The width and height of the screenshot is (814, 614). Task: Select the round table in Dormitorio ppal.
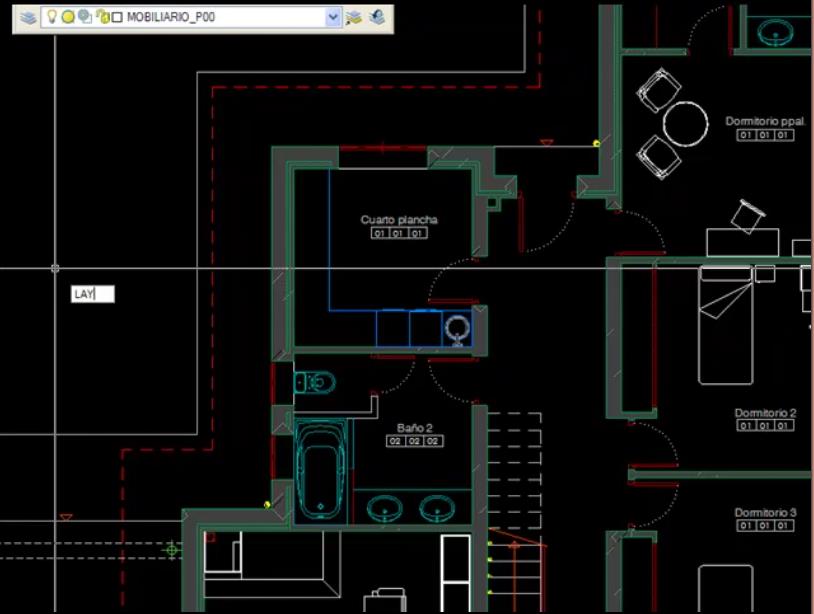tap(685, 124)
